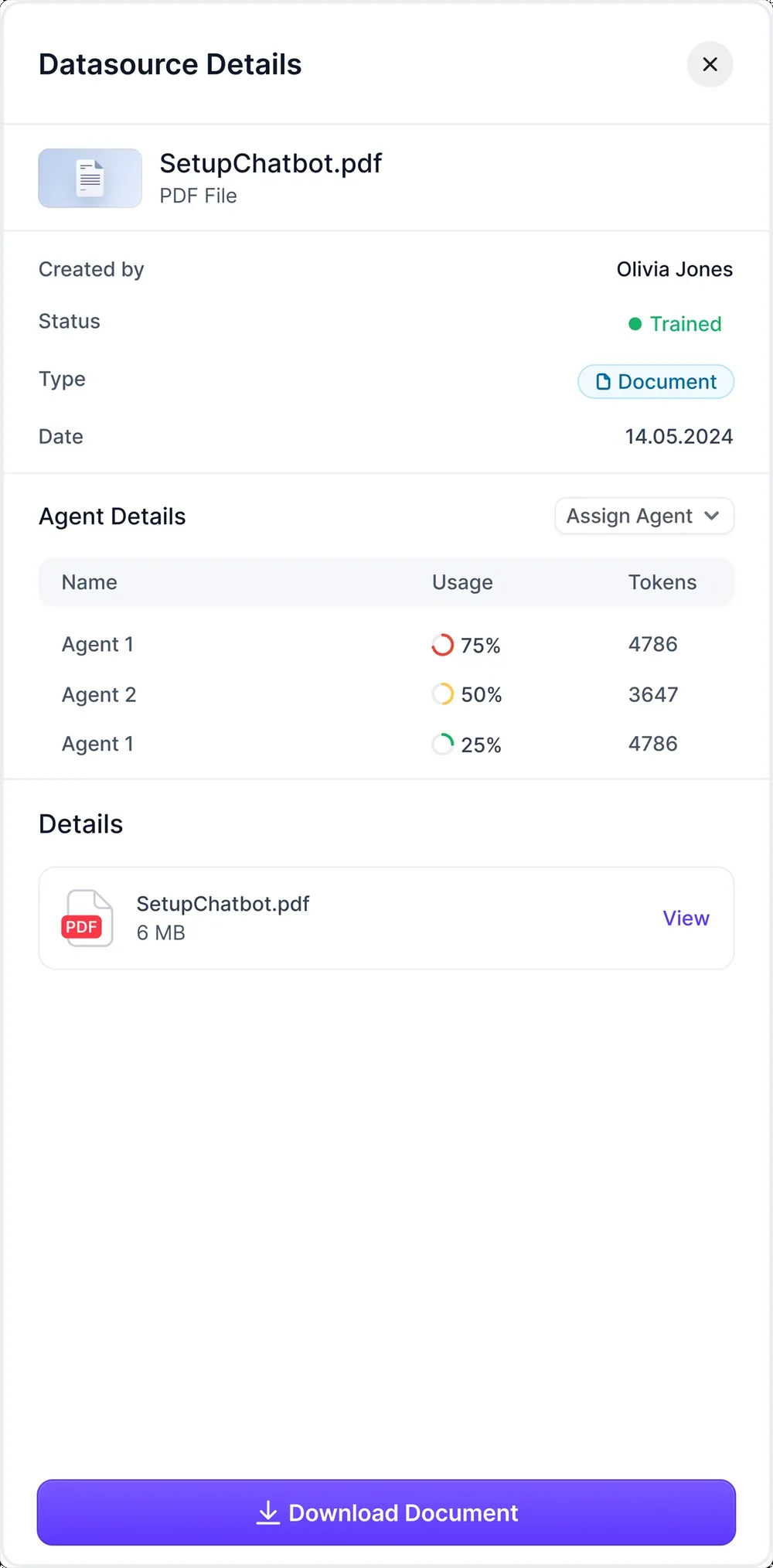Click the Name column header
Screen dimensions: 773x1568
tap(90, 582)
